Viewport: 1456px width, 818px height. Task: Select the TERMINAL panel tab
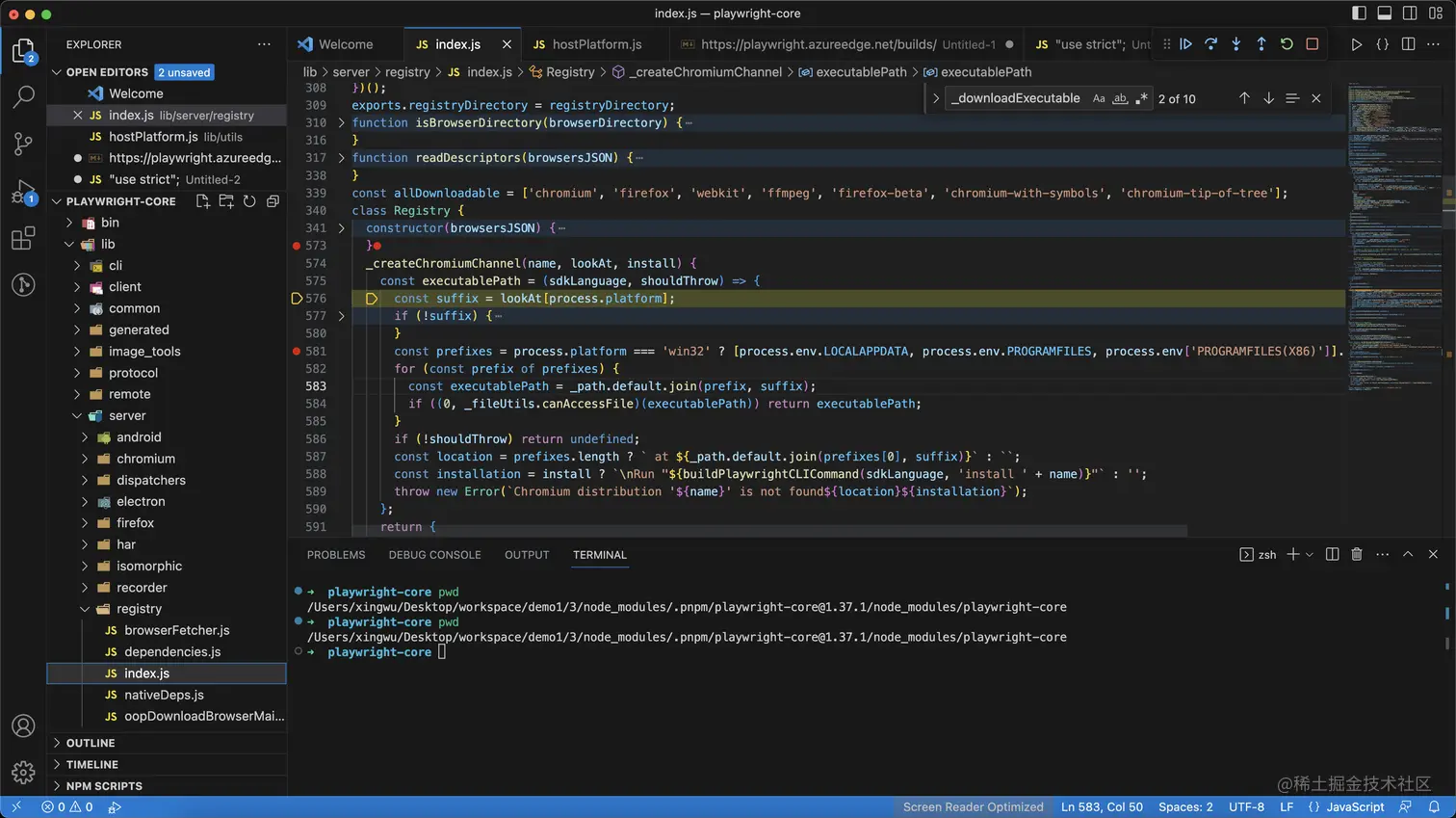600,555
